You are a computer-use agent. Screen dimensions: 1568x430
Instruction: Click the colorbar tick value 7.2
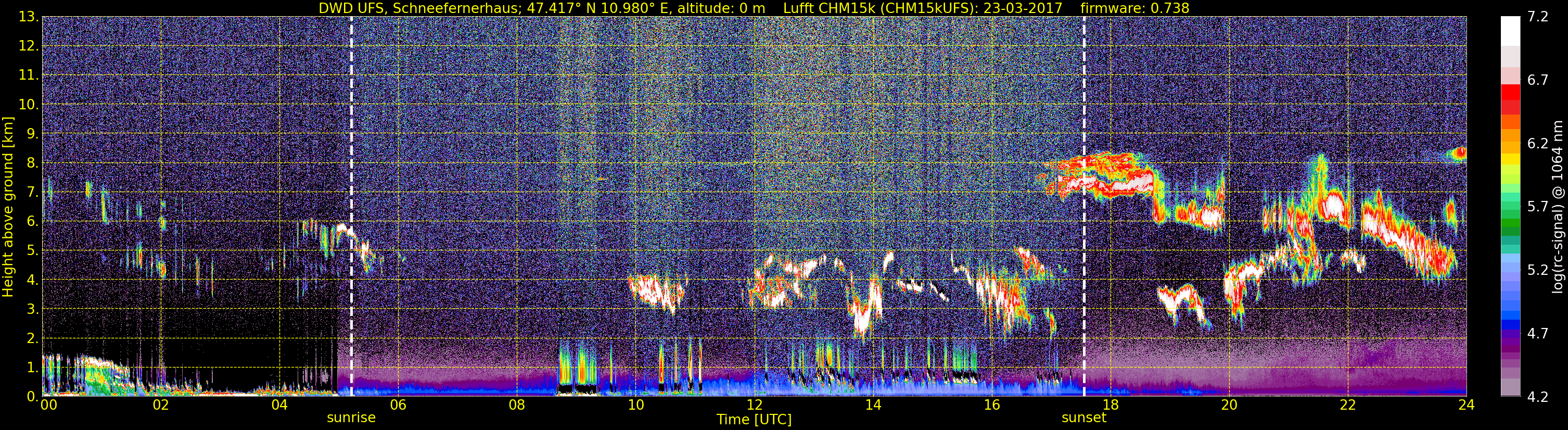coord(1538,17)
